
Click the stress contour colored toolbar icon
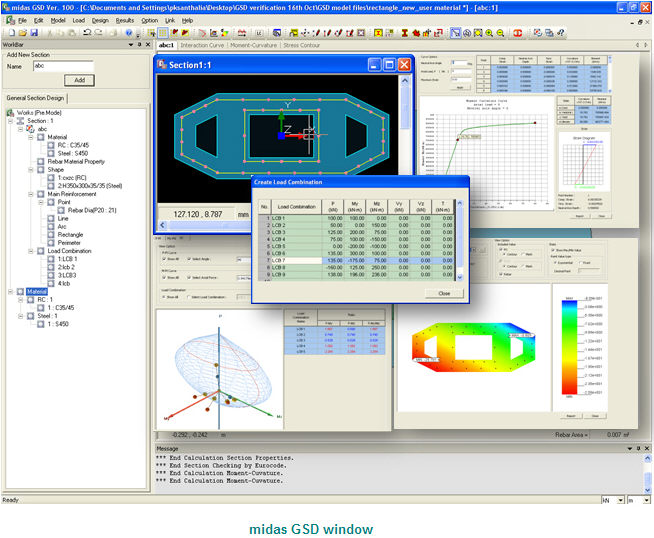[224, 33]
